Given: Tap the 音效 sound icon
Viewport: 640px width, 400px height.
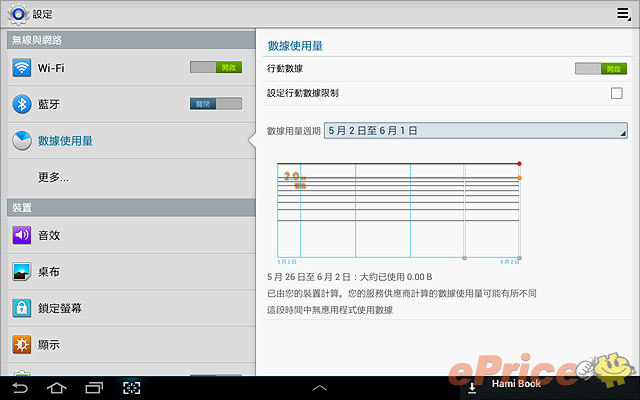Looking at the screenshot, I should 22,235.
